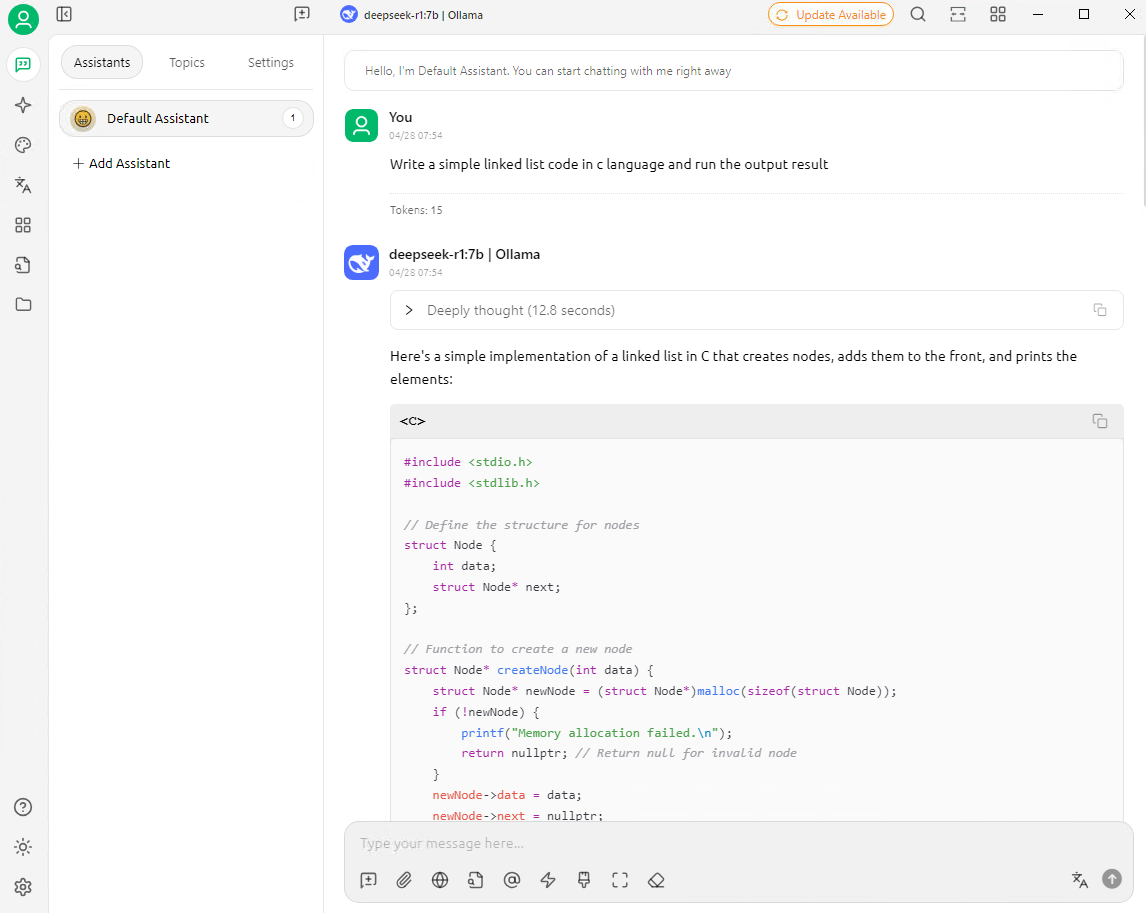Switch to the Topics tab
Image resolution: width=1146 pixels, height=913 pixels.
tap(187, 63)
